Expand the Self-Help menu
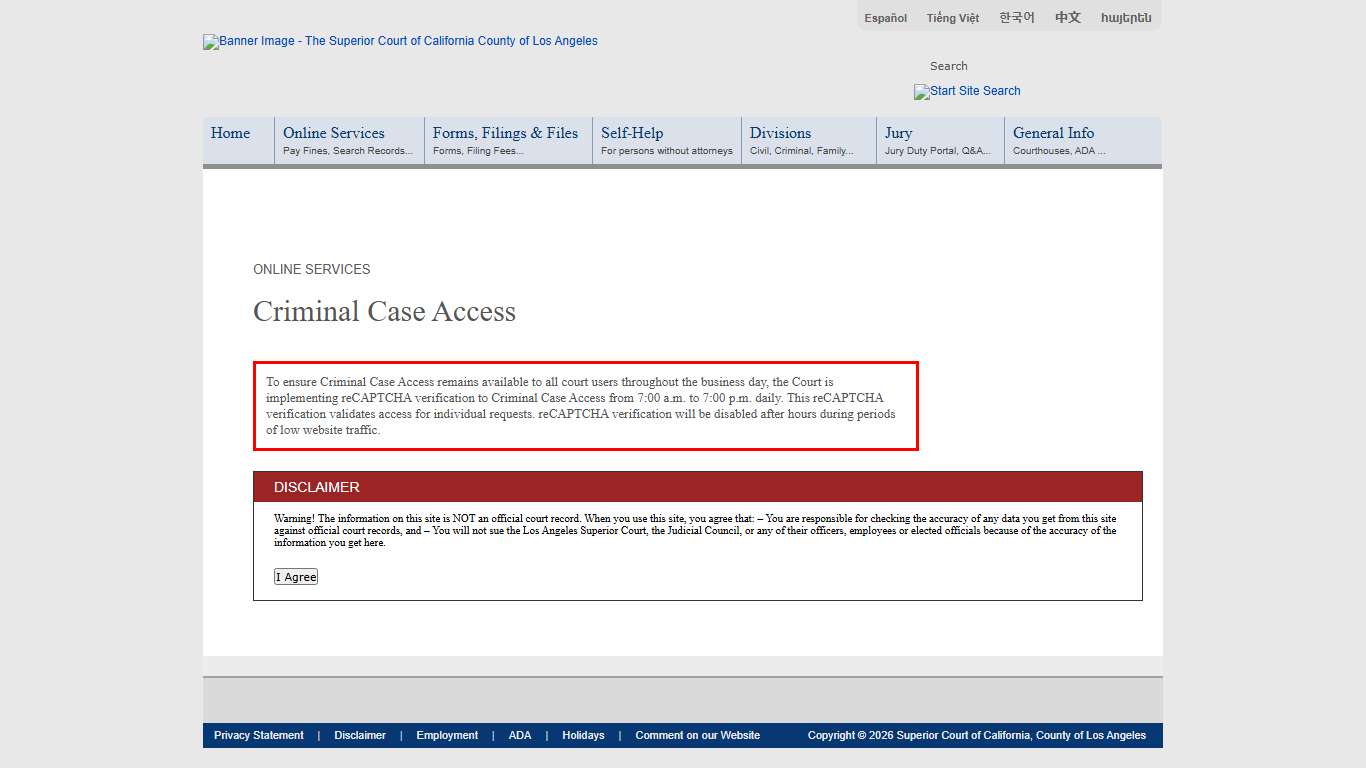 tap(632, 133)
